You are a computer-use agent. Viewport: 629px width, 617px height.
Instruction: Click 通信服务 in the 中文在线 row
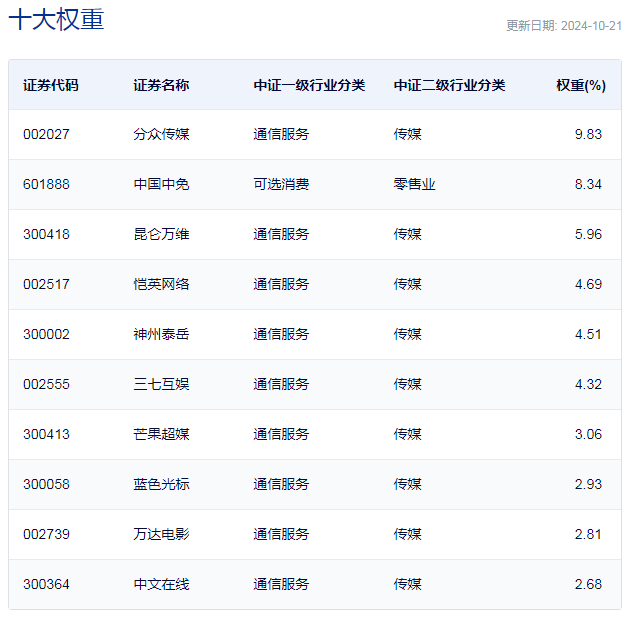(x=281, y=585)
